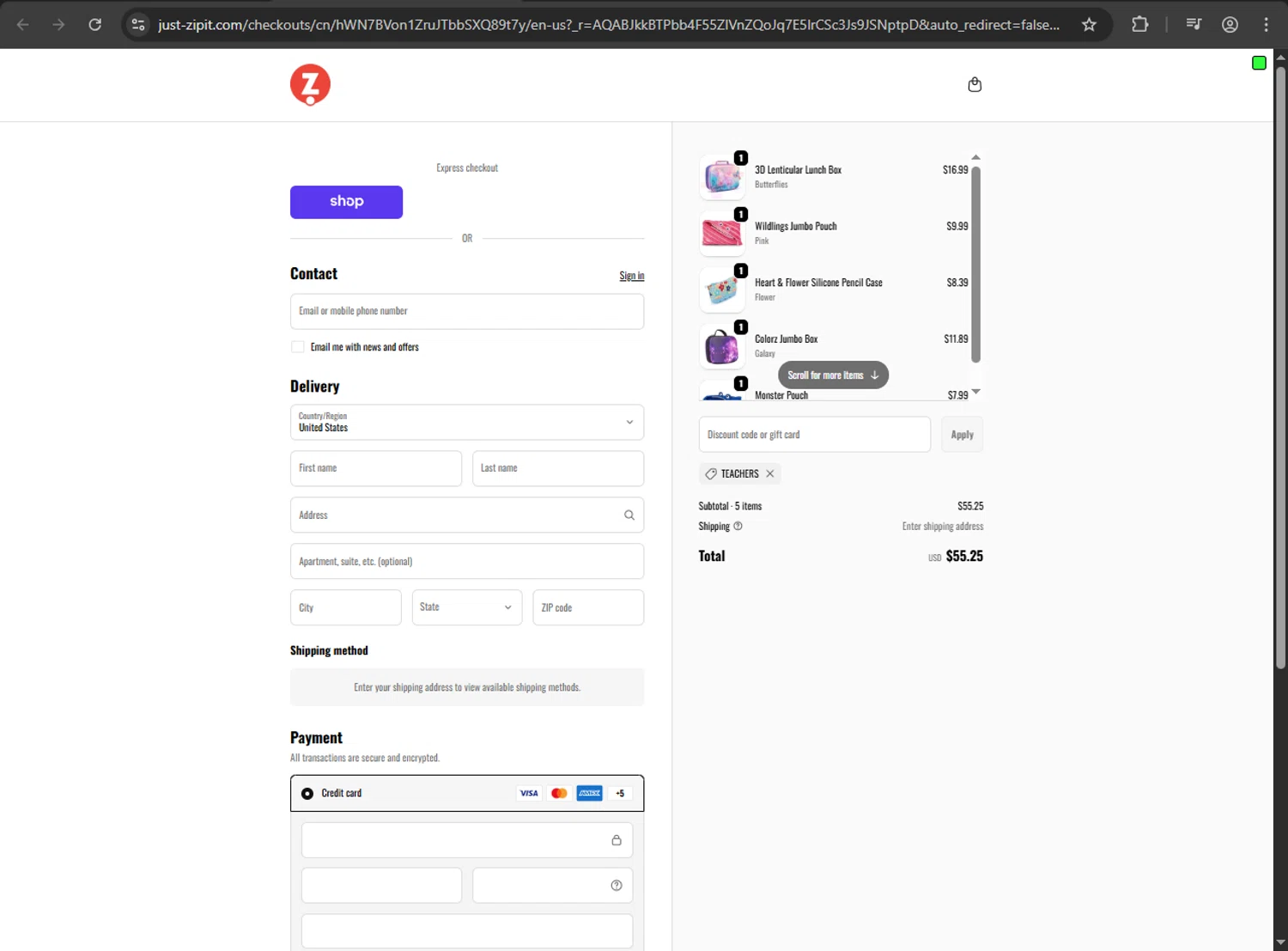The width and height of the screenshot is (1288, 951).
Task: Click the Zipit logo icon
Action: 310,85
